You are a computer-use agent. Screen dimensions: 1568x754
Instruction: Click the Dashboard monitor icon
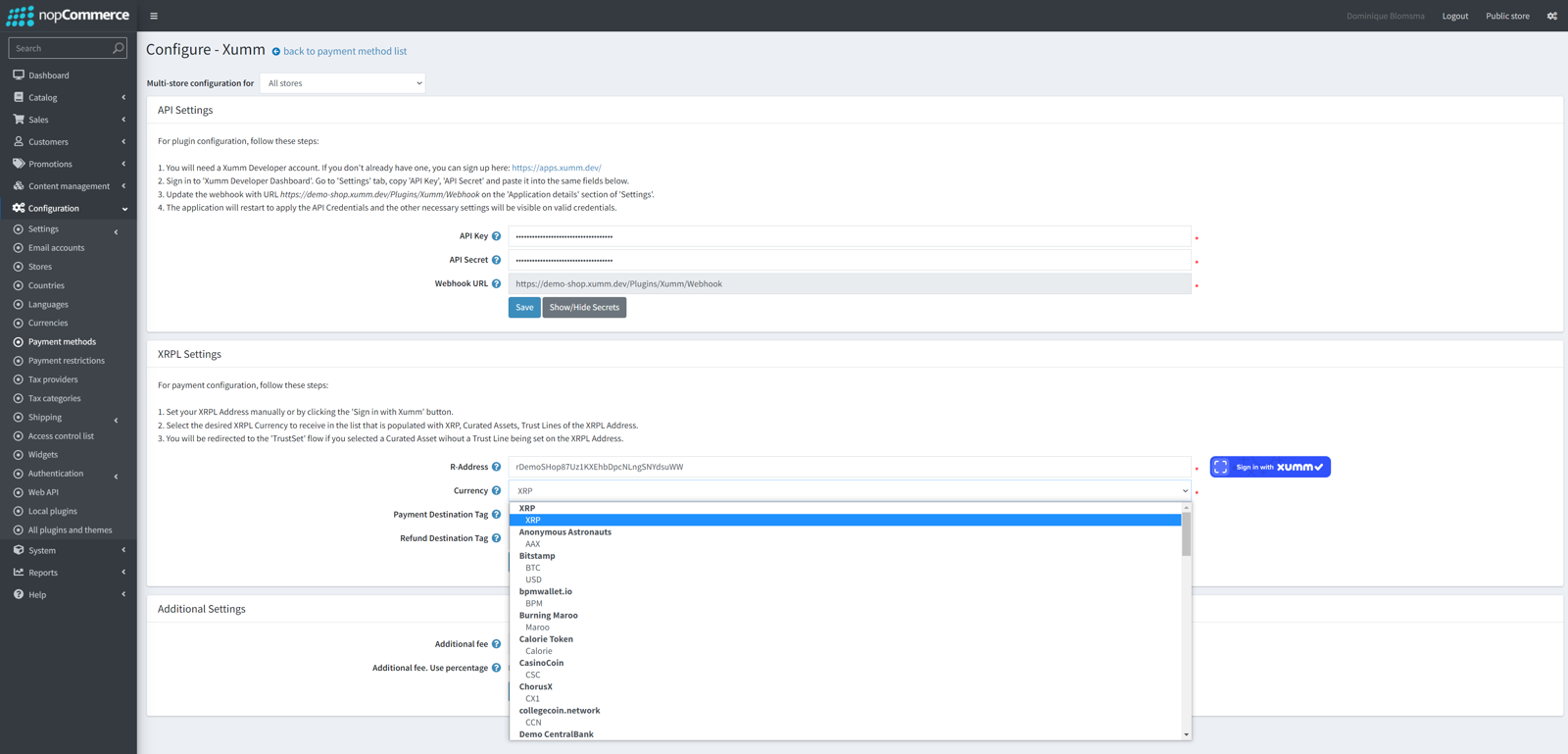coord(19,75)
